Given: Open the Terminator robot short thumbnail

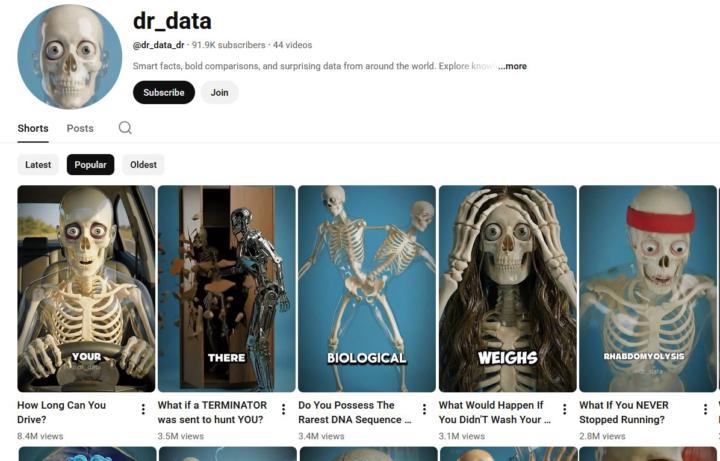Looking at the screenshot, I should 227,289.
